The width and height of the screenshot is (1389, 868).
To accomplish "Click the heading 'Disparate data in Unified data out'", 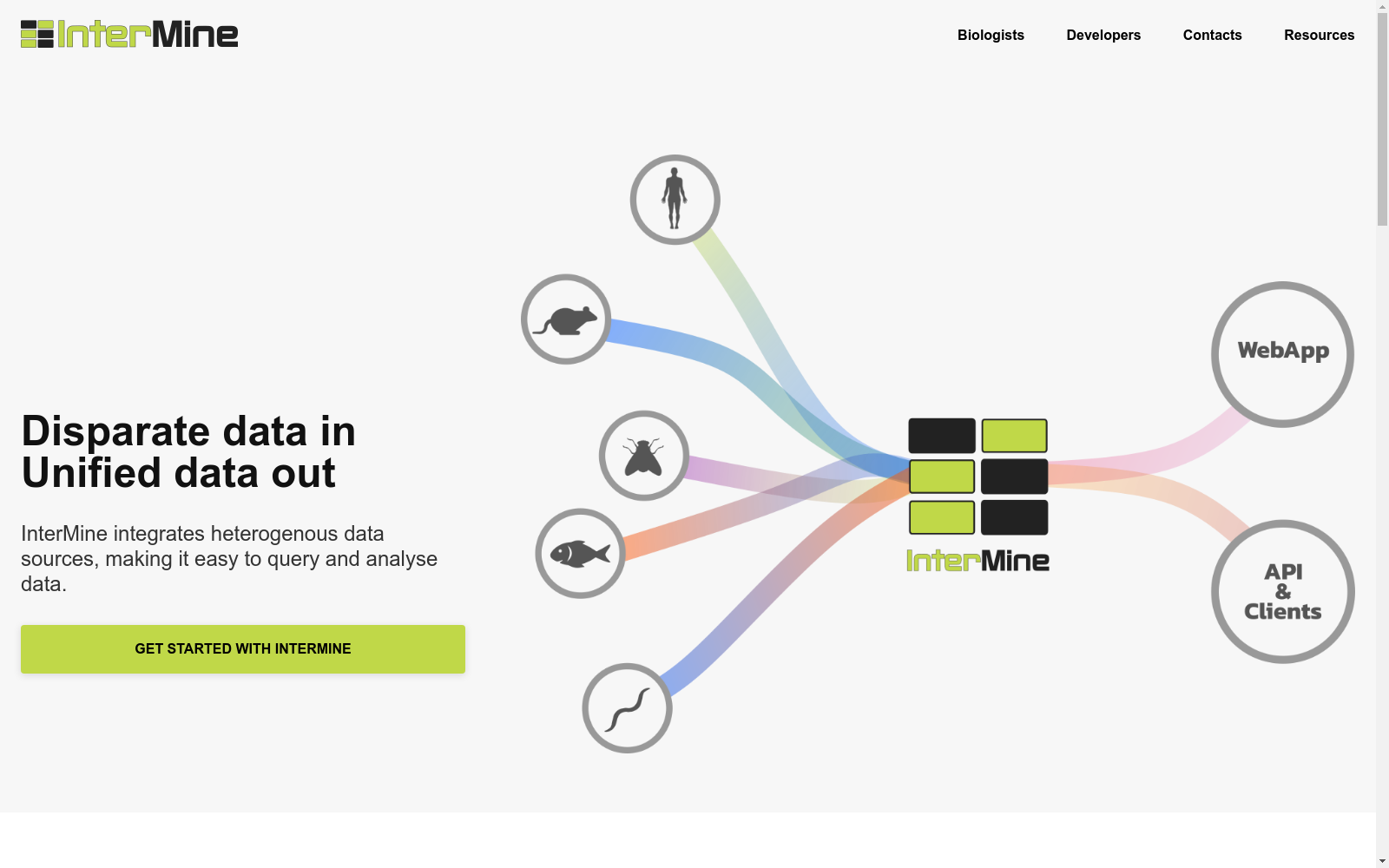I will click(x=188, y=452).
